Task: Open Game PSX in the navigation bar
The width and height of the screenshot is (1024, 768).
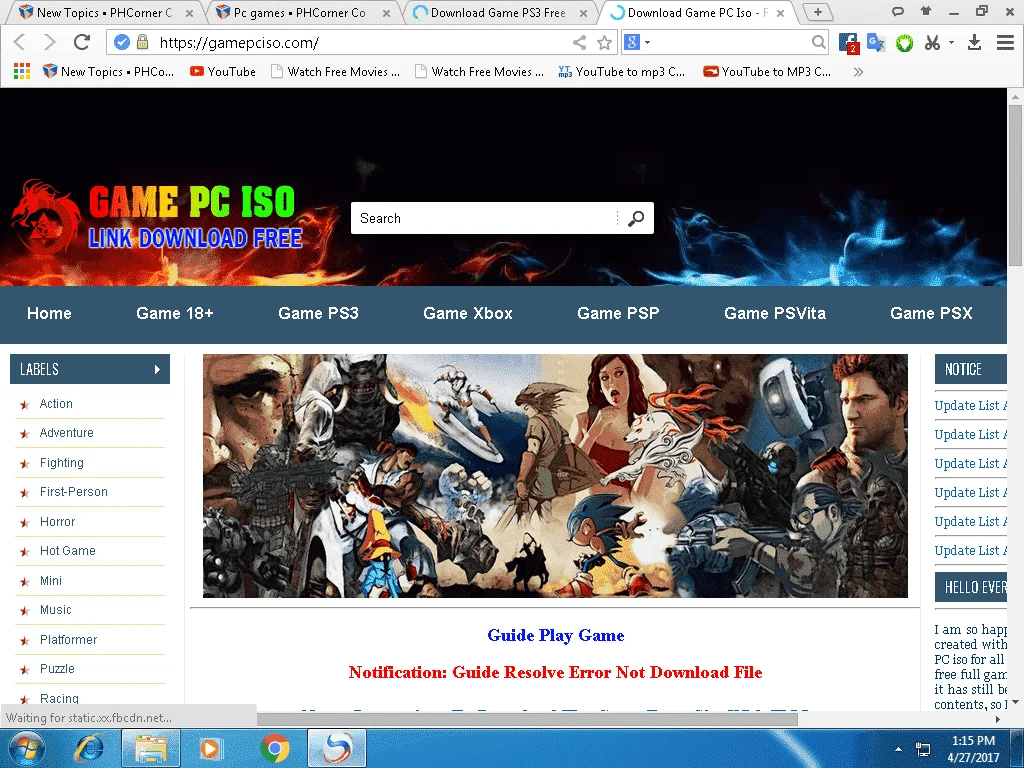Action: tap(931, 313)
